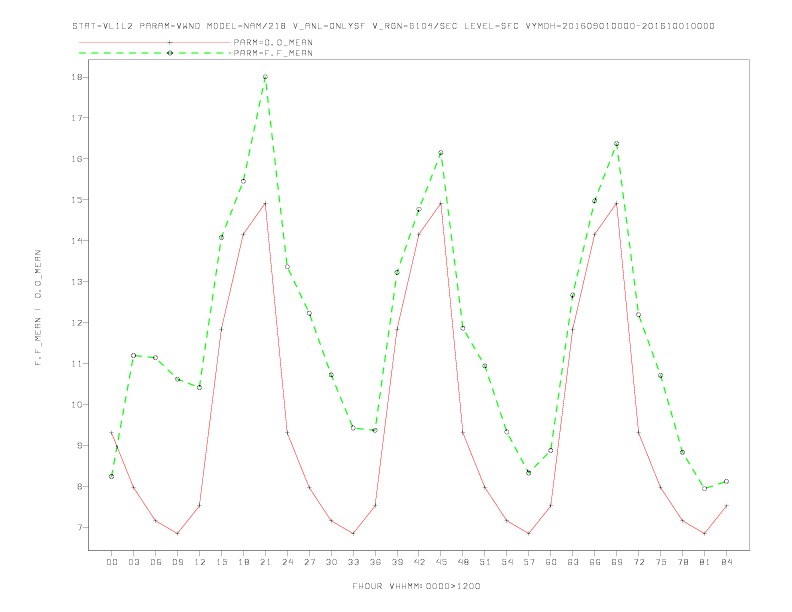Click the x-axis forecast hour label 72
Viewport: 792px width, 612px height.
pos(639,562)
